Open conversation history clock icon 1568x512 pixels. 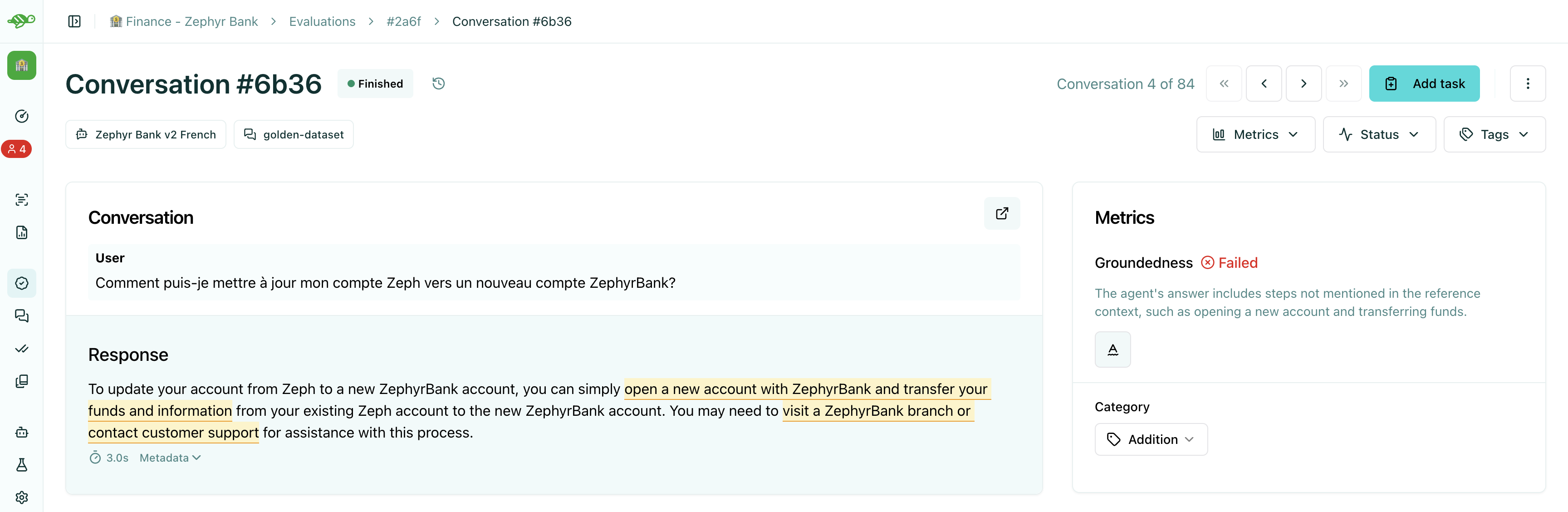tap(438, 84)
